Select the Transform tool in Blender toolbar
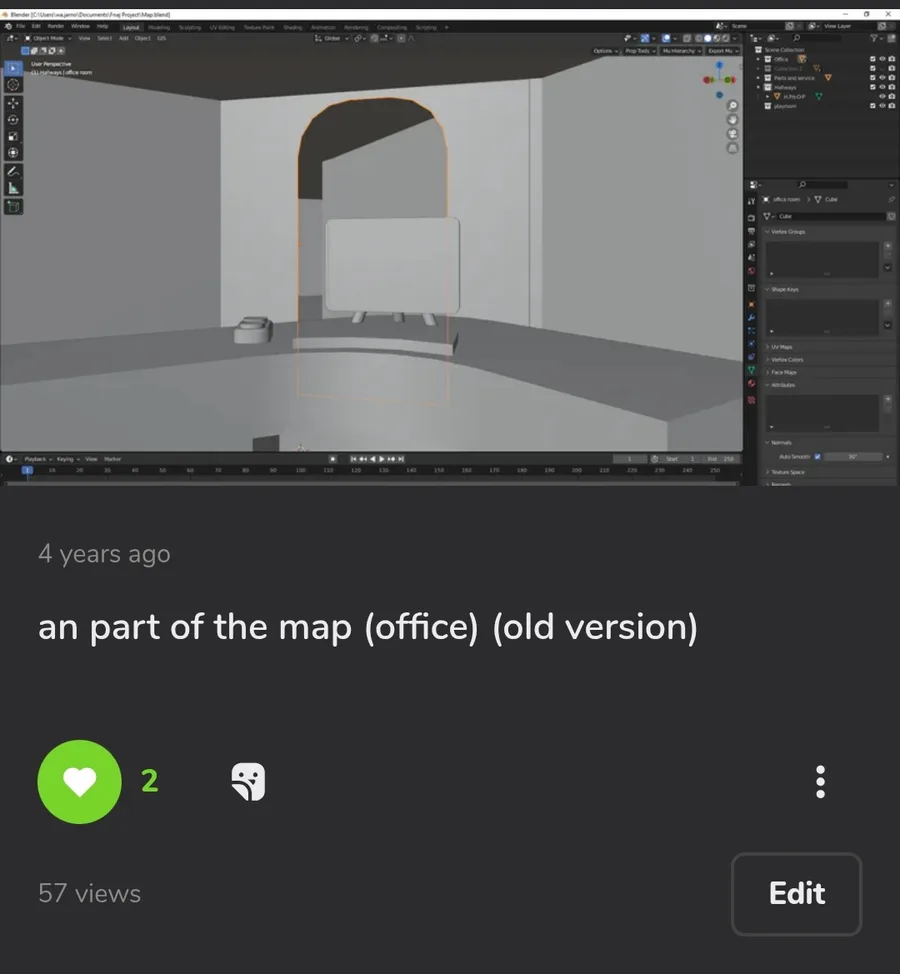 (x=13, y=153)
